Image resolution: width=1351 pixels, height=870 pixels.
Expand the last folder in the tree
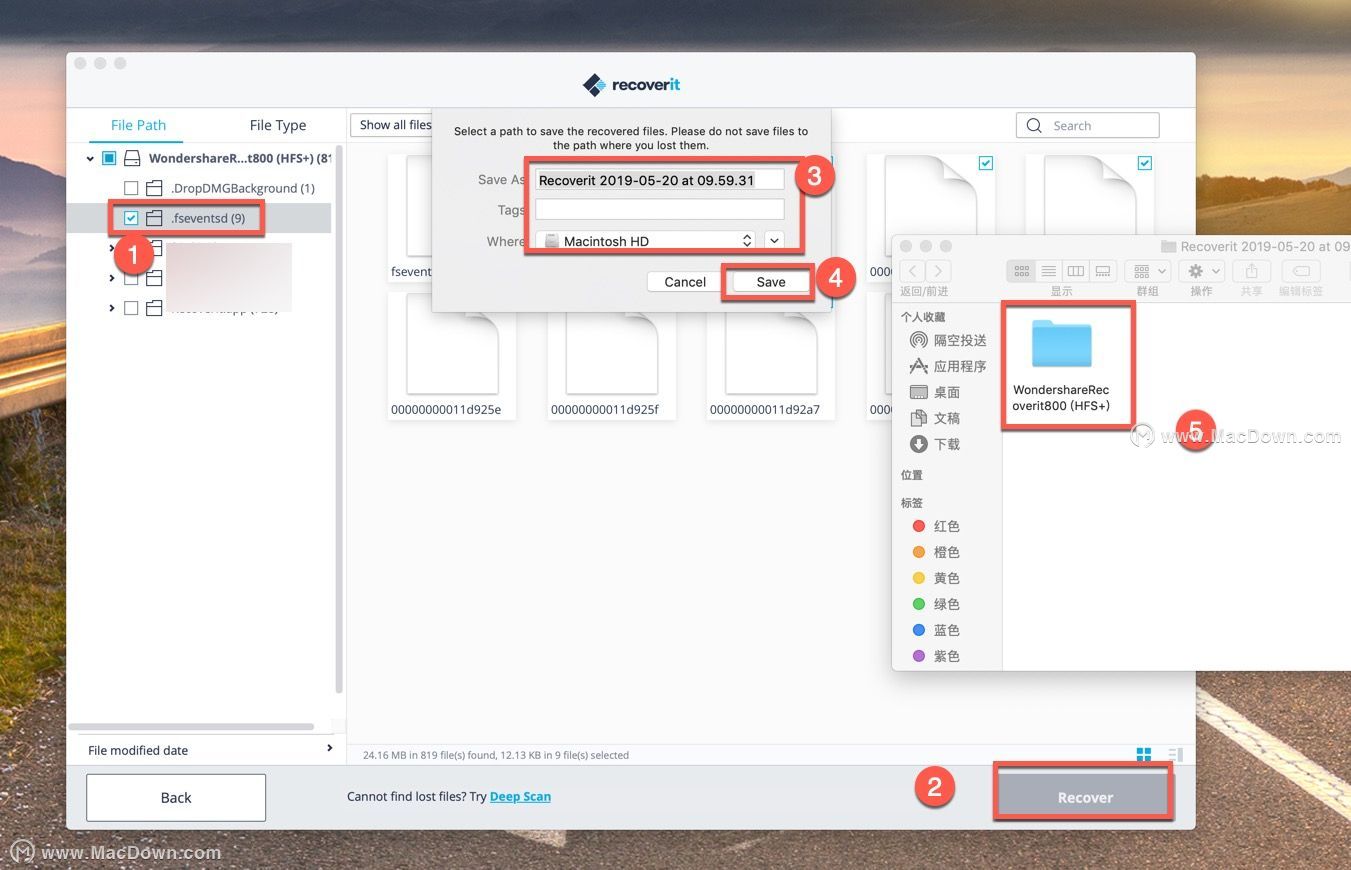[111, 308]
